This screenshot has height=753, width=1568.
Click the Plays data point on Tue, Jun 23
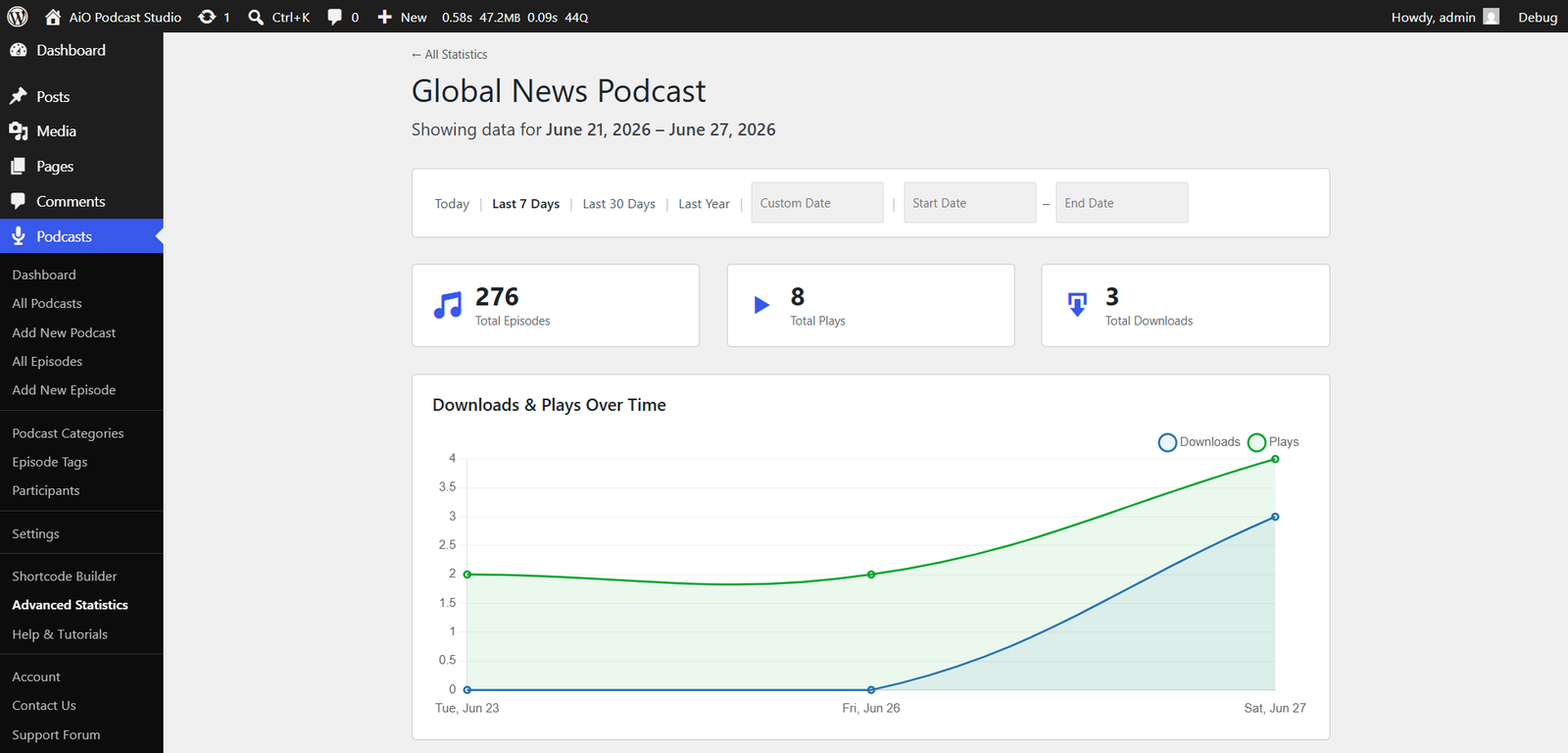pyautogui.click(x=466, y=575)
